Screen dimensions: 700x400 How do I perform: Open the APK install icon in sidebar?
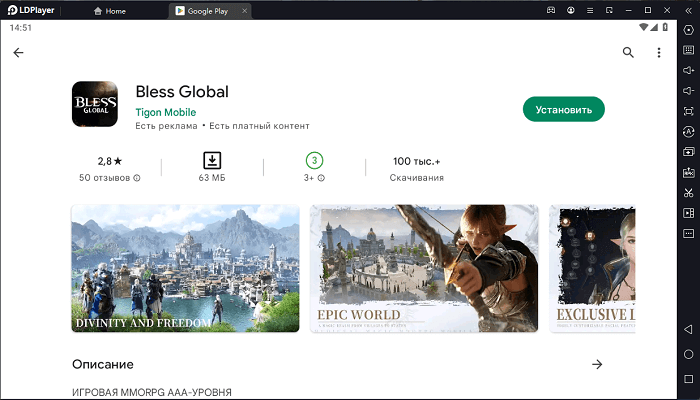pyautogui.click(x=688, y=172)
